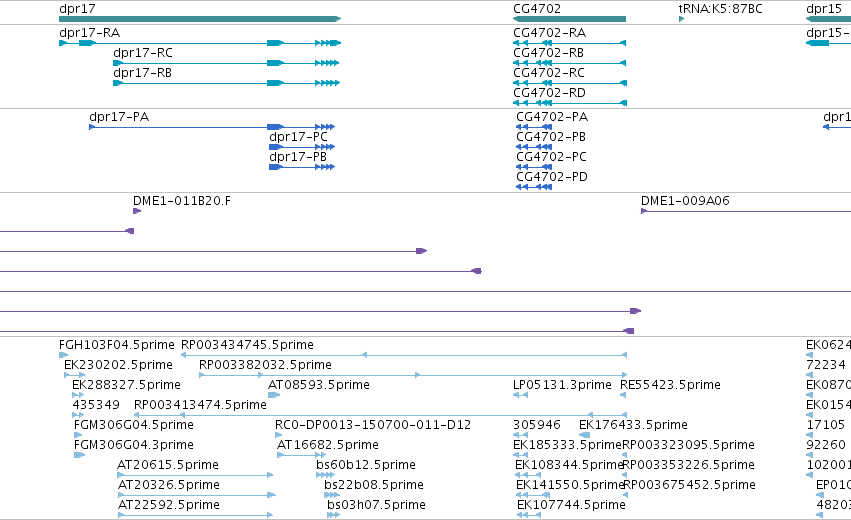Select RC0-DP0013-150700-011-D12 feature
This screenshot has width=851, height=520.
tap(373, 425)
